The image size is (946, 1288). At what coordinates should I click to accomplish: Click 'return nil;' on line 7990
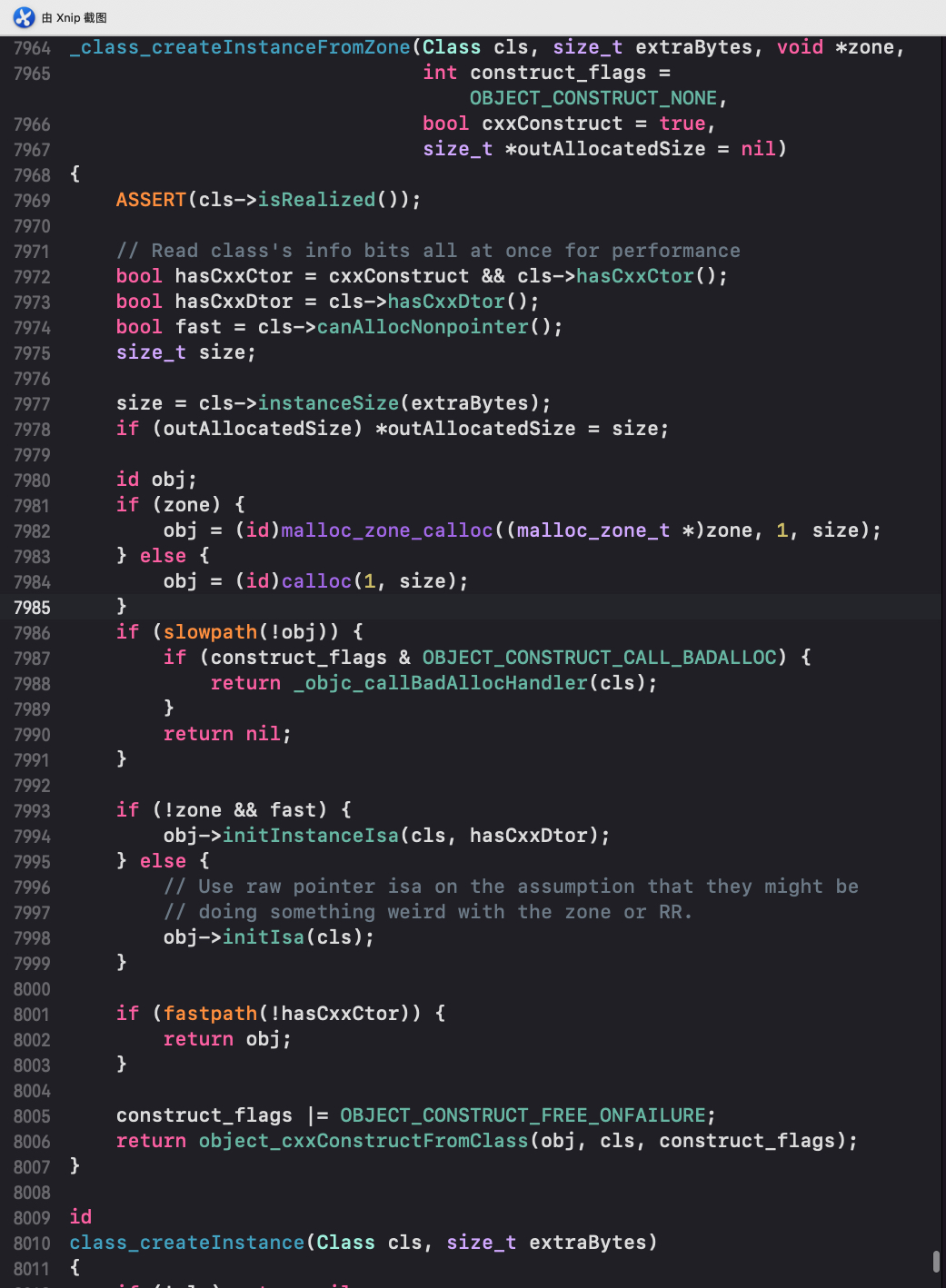227,734
